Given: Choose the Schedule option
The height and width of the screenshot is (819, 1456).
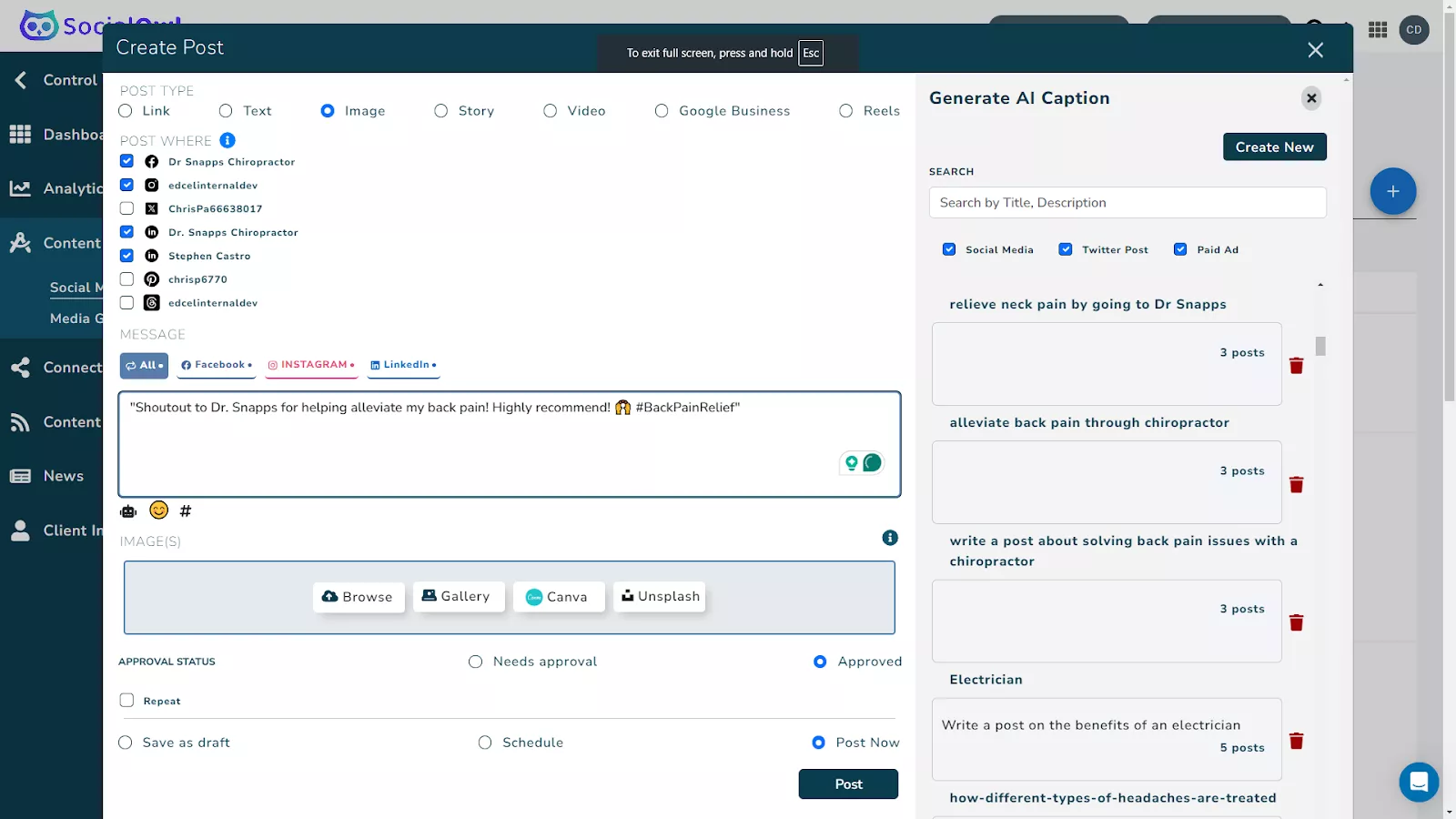Looking at the screenshot, I should tap(485, 743).
